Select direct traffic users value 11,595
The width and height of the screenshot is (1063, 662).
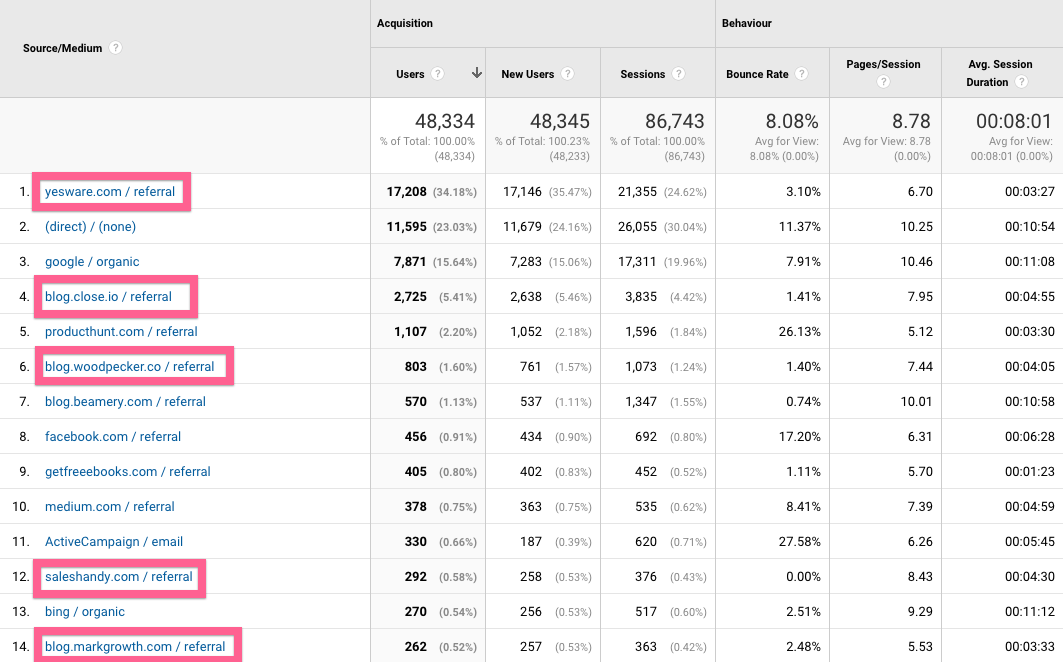pyautogui.click(x=407, y=227)
